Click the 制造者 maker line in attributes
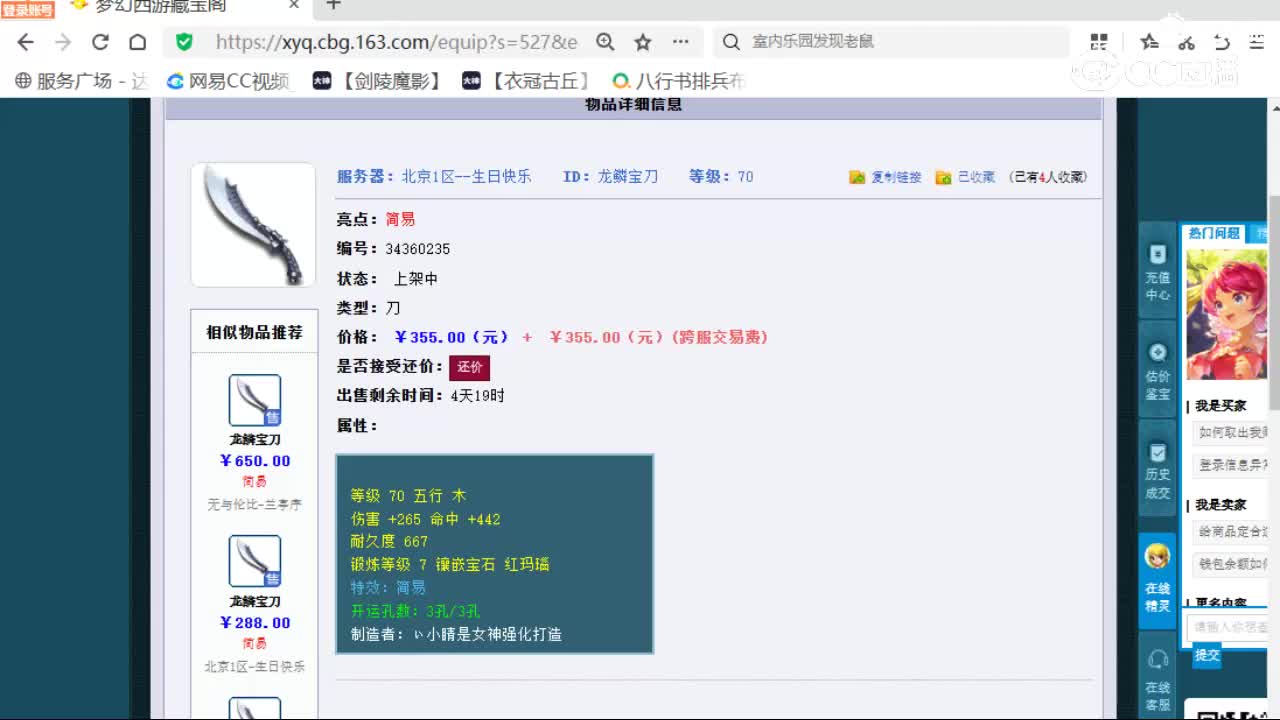Image resolution: width=1280 pixels, height=720 pixels. (x=456, y=634)
